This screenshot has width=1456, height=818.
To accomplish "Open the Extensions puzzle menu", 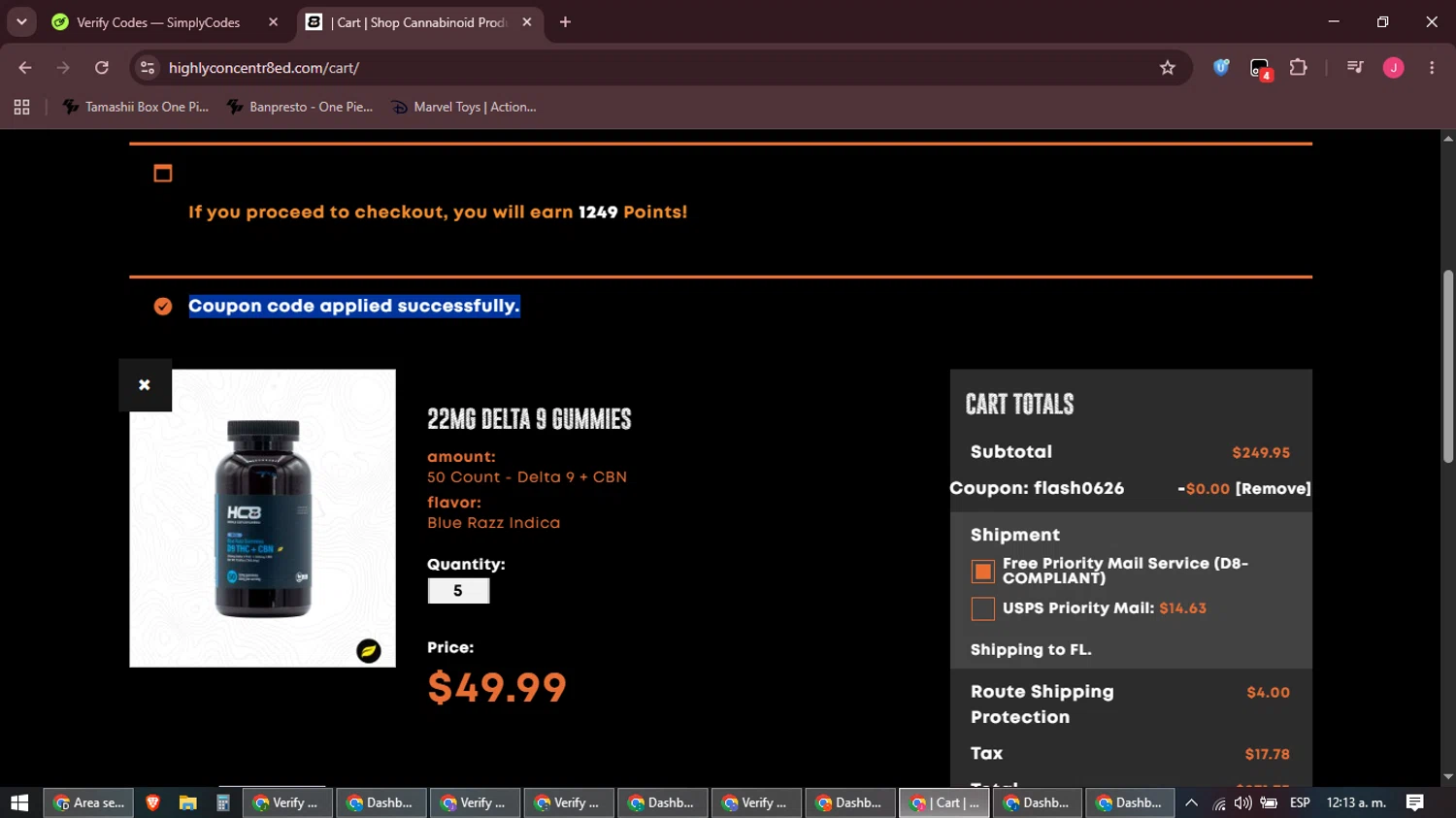I will coord(1298,67).
